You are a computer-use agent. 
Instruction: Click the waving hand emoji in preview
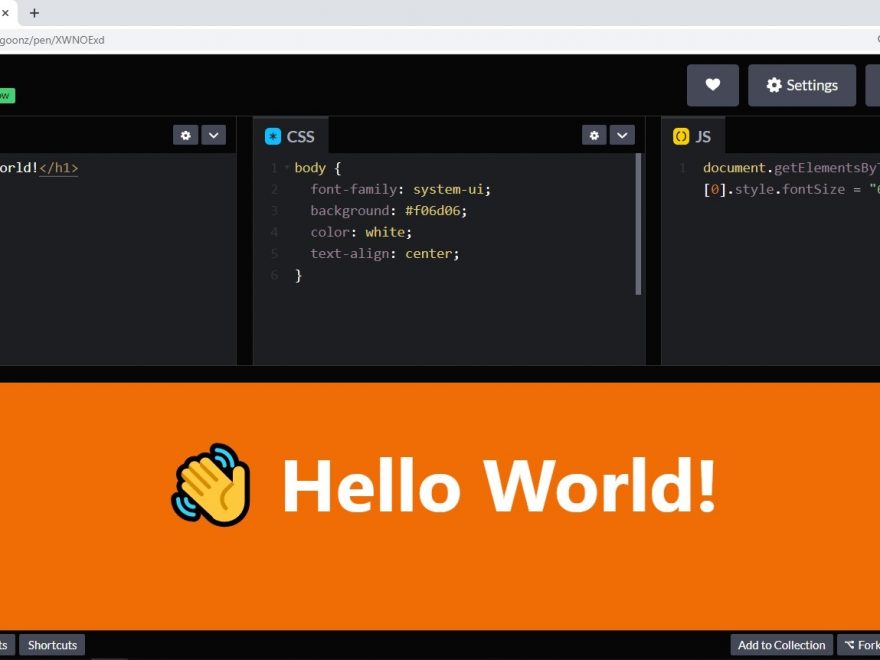[x=211, y=485]
